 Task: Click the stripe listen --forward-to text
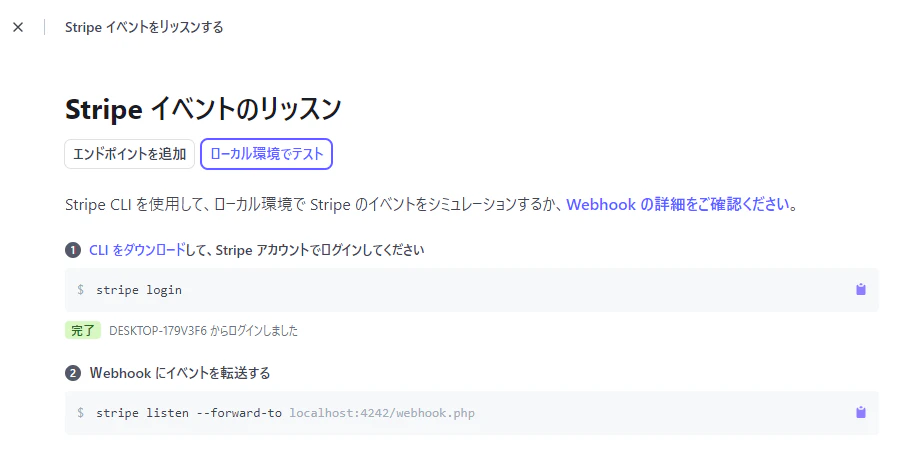tap(189, 413)
